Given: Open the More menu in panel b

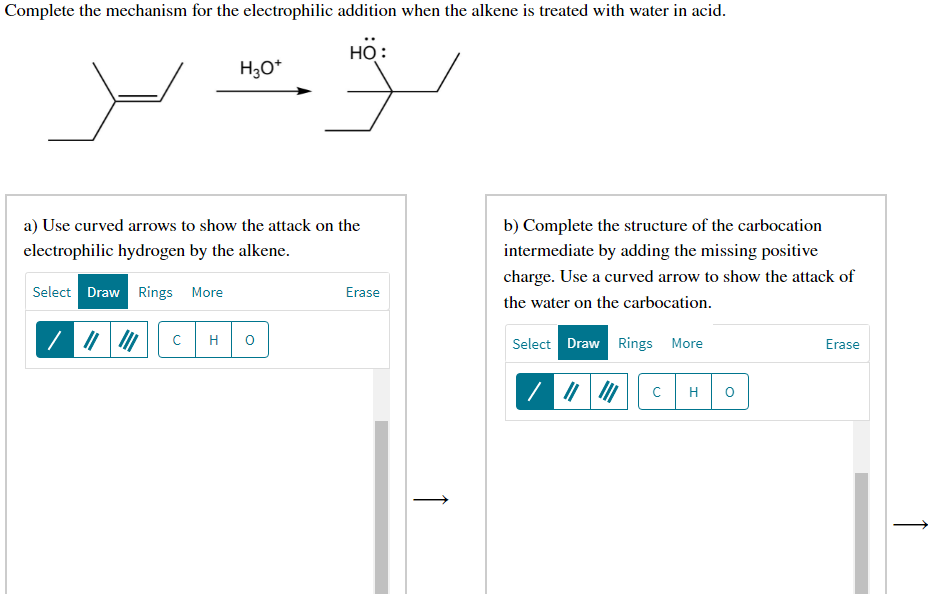Looking at the screenshot, I should click(x=687, y=343).
